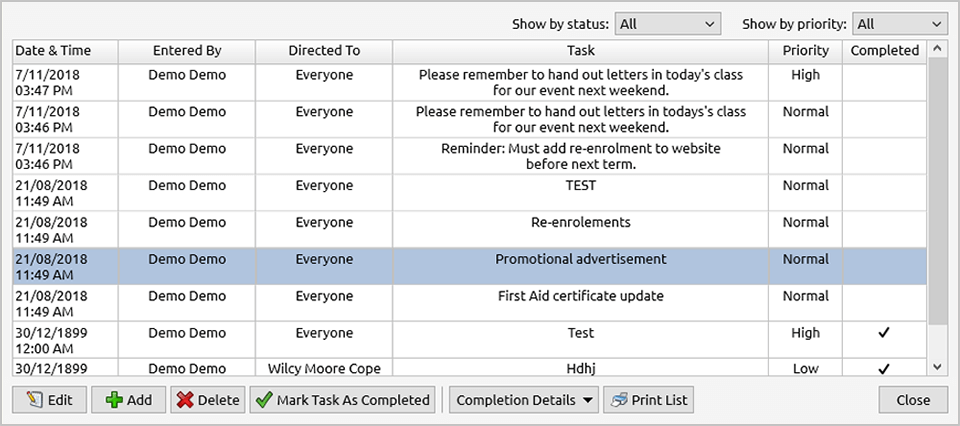The width and height of the screenshot is (960, 426).
Task: Select the Re-enrolements task row
Action: click(x=580, y=222)
